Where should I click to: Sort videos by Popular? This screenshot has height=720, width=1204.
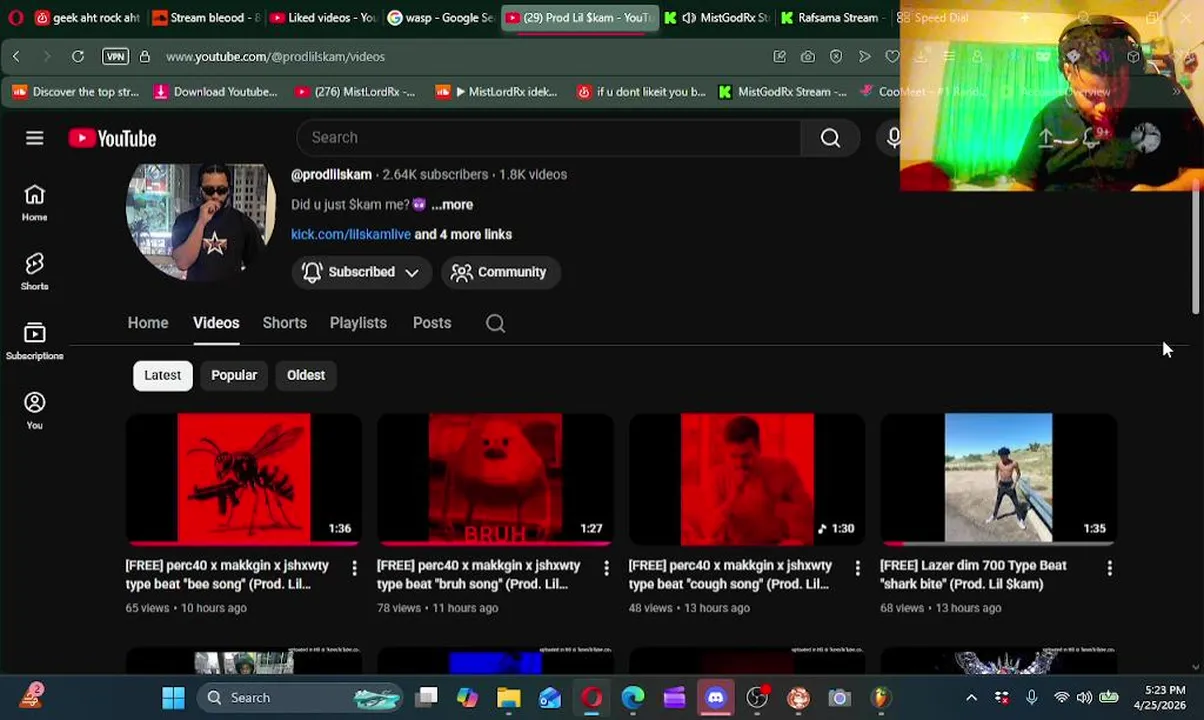pos(234,375)
